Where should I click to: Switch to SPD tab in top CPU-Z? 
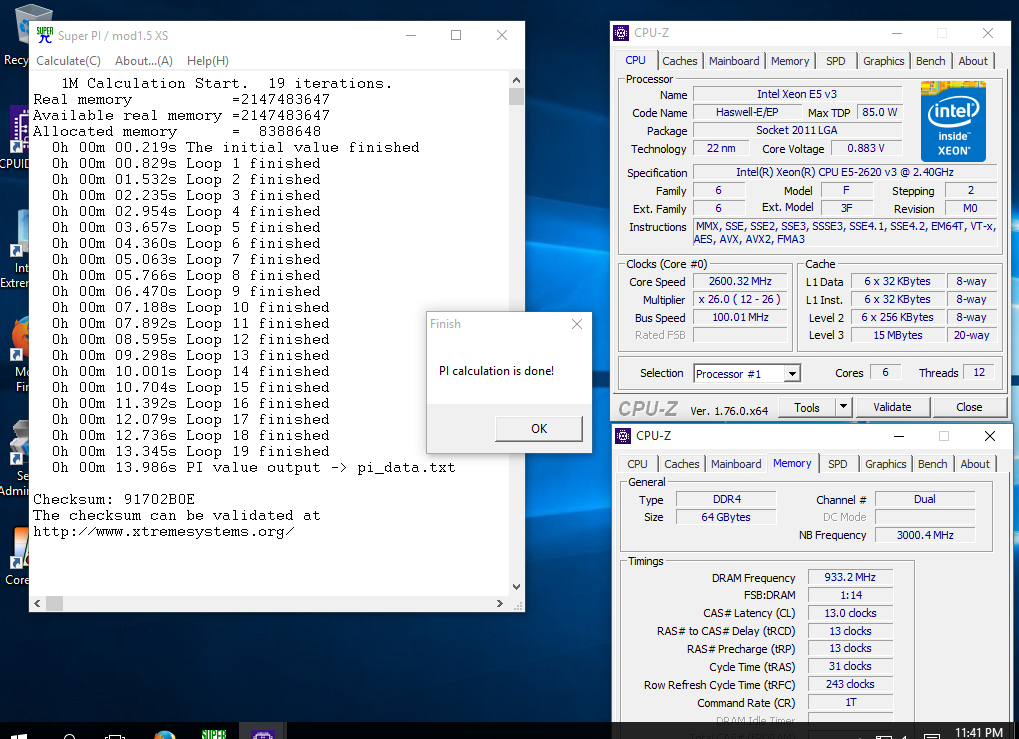(x=836, y=61)
